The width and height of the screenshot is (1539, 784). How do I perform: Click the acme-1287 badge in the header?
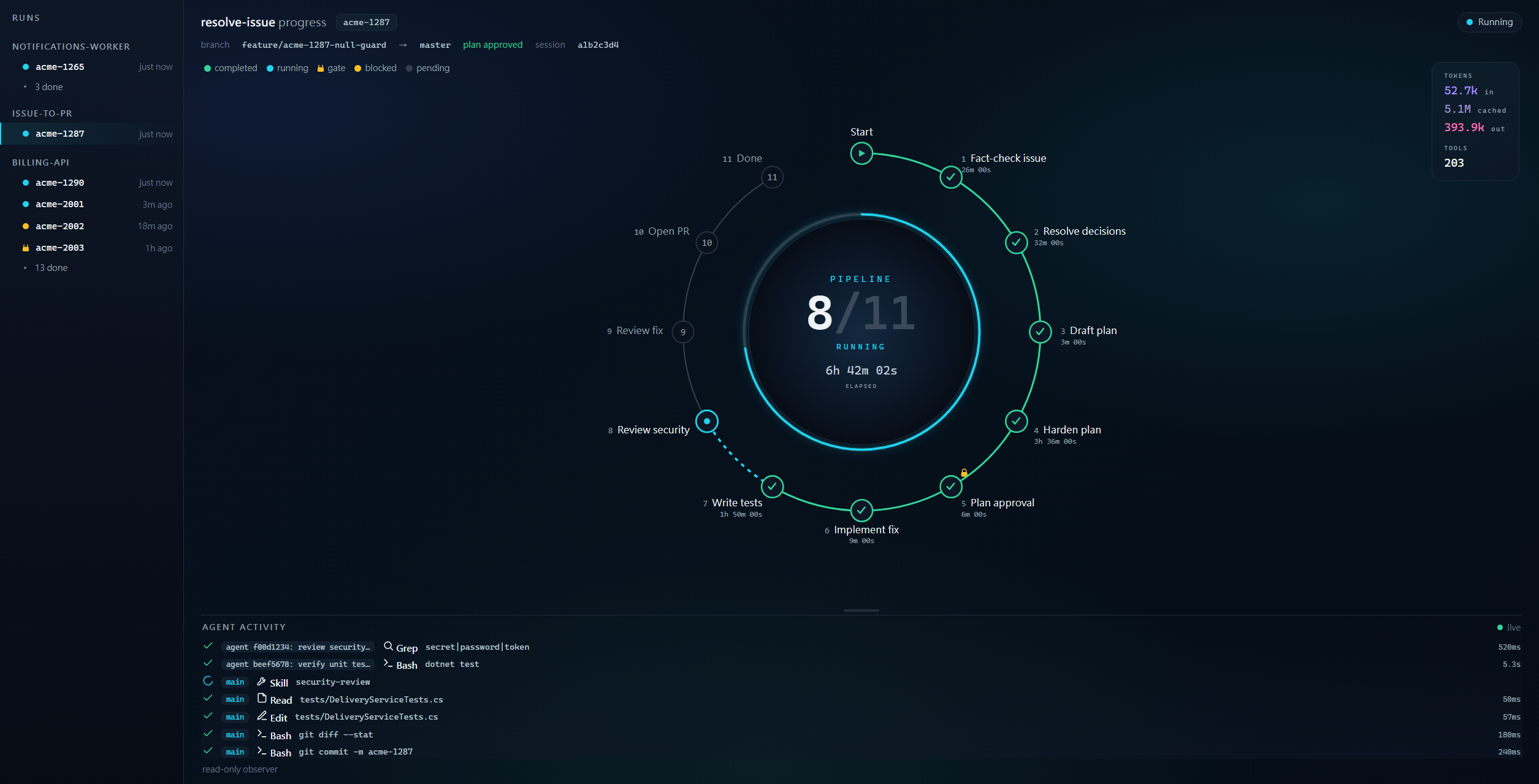(x=366, y=23)
